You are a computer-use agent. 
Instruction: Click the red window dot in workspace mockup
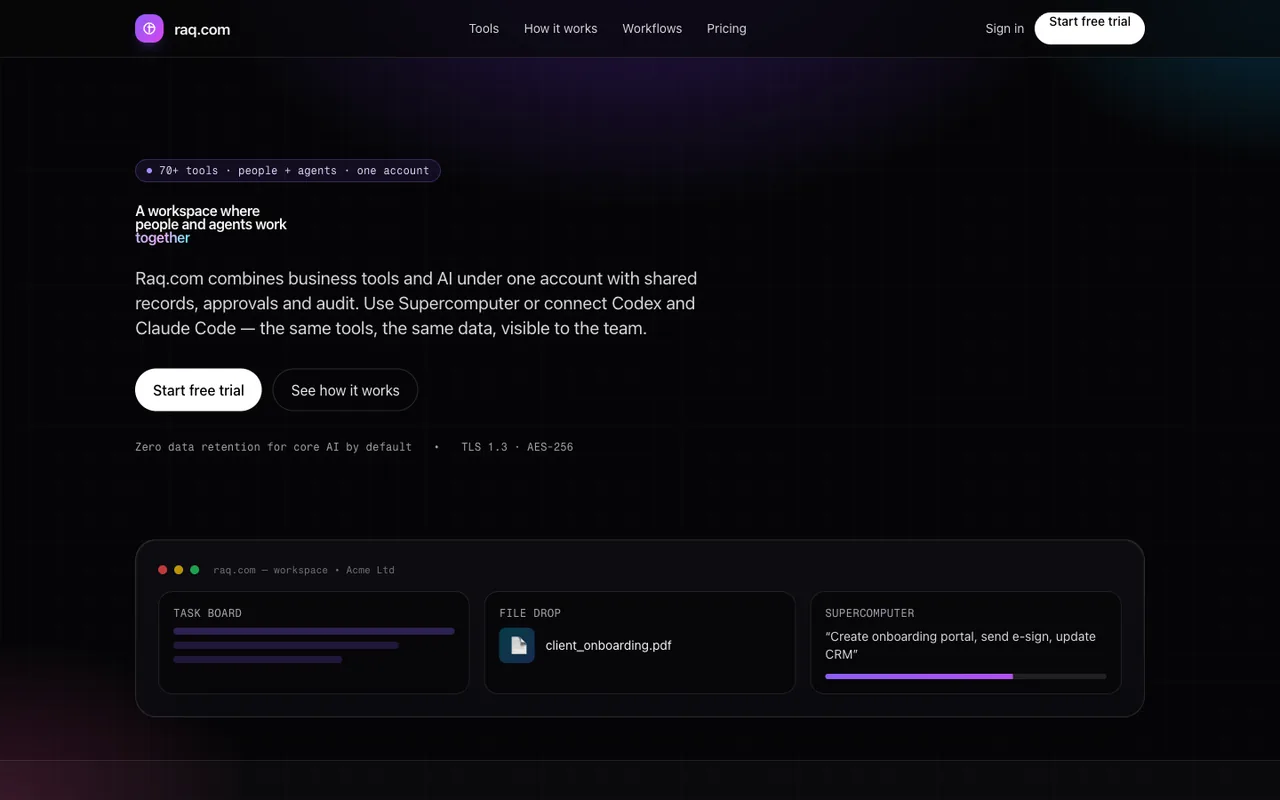pos(163,570)
